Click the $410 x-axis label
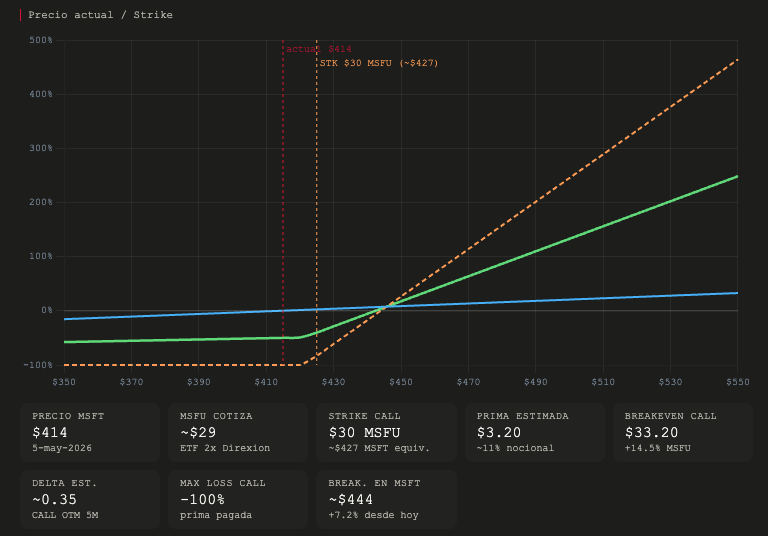 (x=266, y=382)
